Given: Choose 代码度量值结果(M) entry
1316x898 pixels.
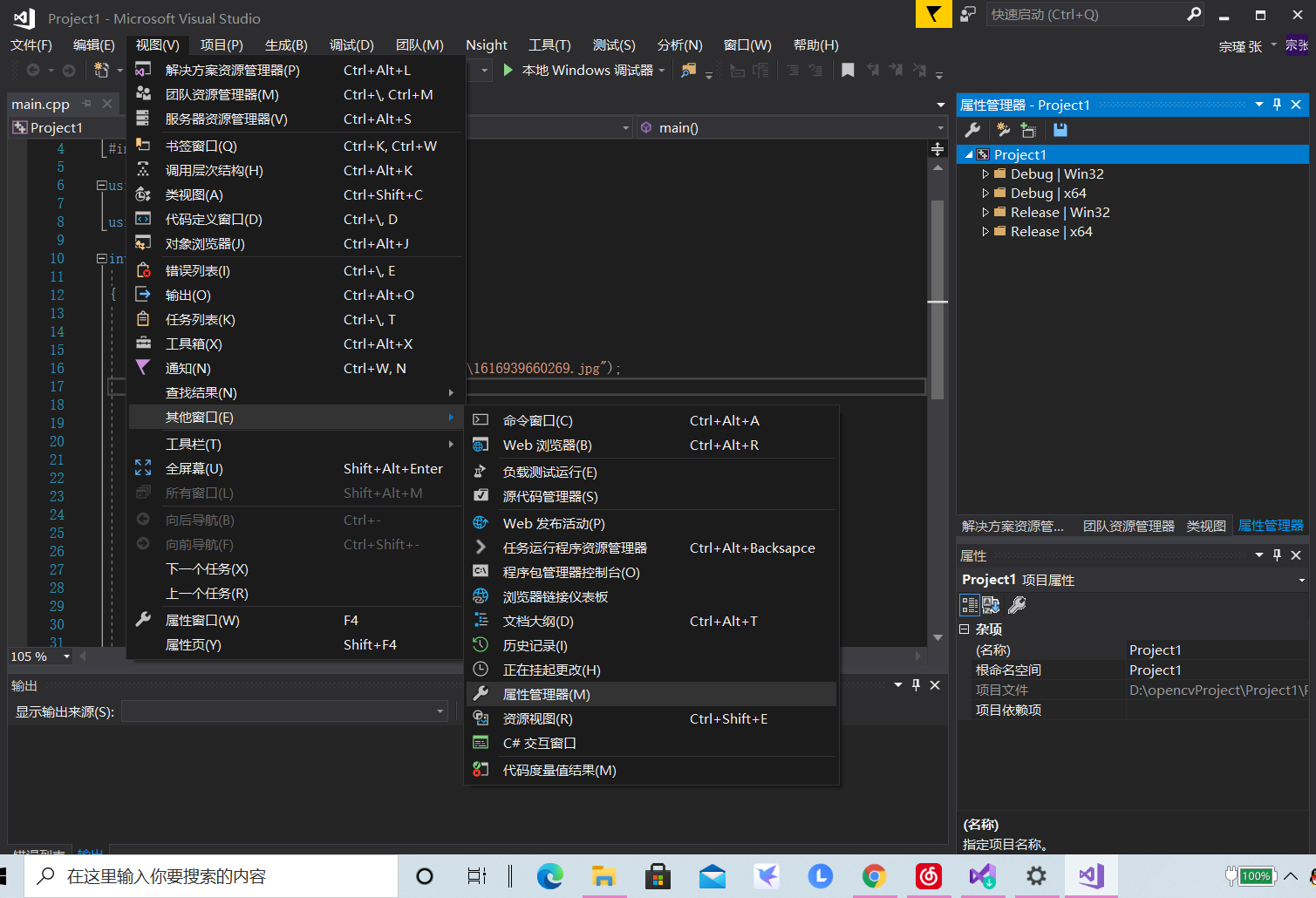Looking at the screenshot, I should click(x=651, y=771).
